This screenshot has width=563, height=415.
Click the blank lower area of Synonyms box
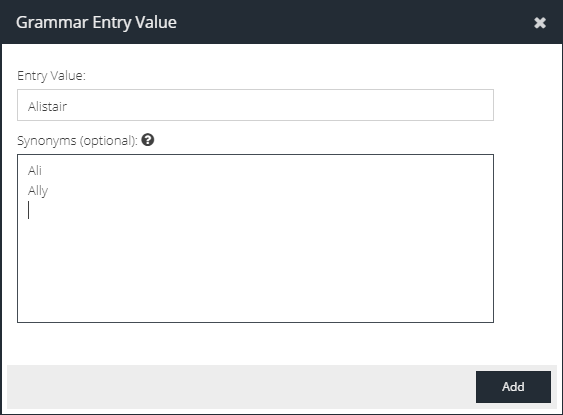(255, 273)
